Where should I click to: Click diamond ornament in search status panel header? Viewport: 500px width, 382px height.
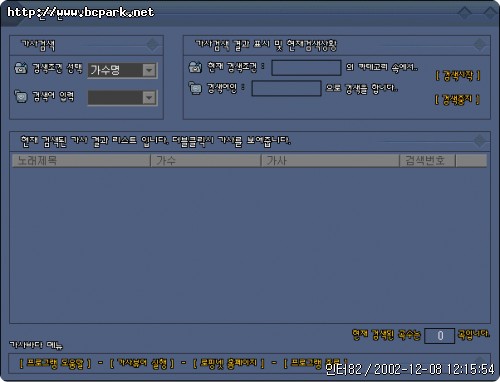pyautogui.click(x=480, y=45)
